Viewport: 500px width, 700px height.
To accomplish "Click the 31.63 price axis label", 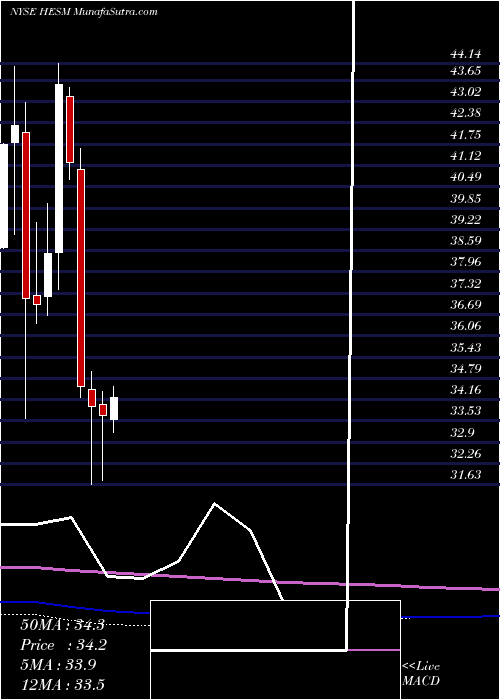I will [466, 474].
